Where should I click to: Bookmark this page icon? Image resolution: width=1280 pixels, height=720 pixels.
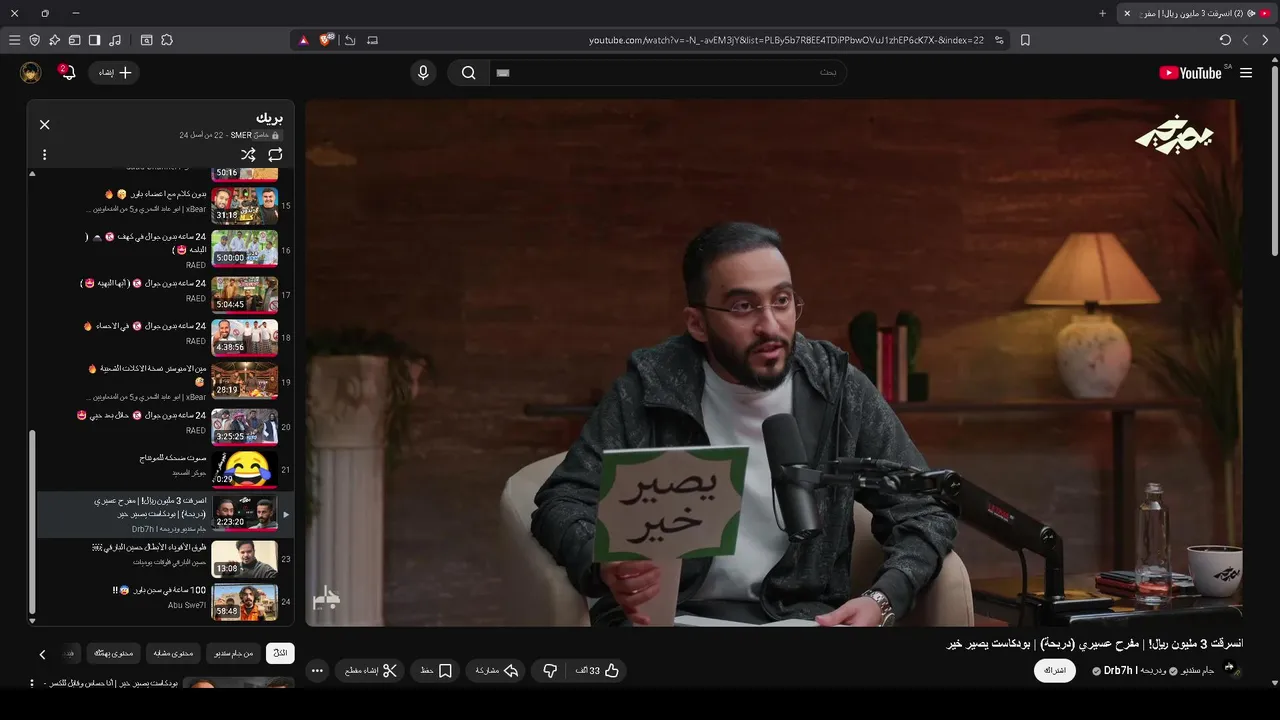click(x=1025, y=40)
